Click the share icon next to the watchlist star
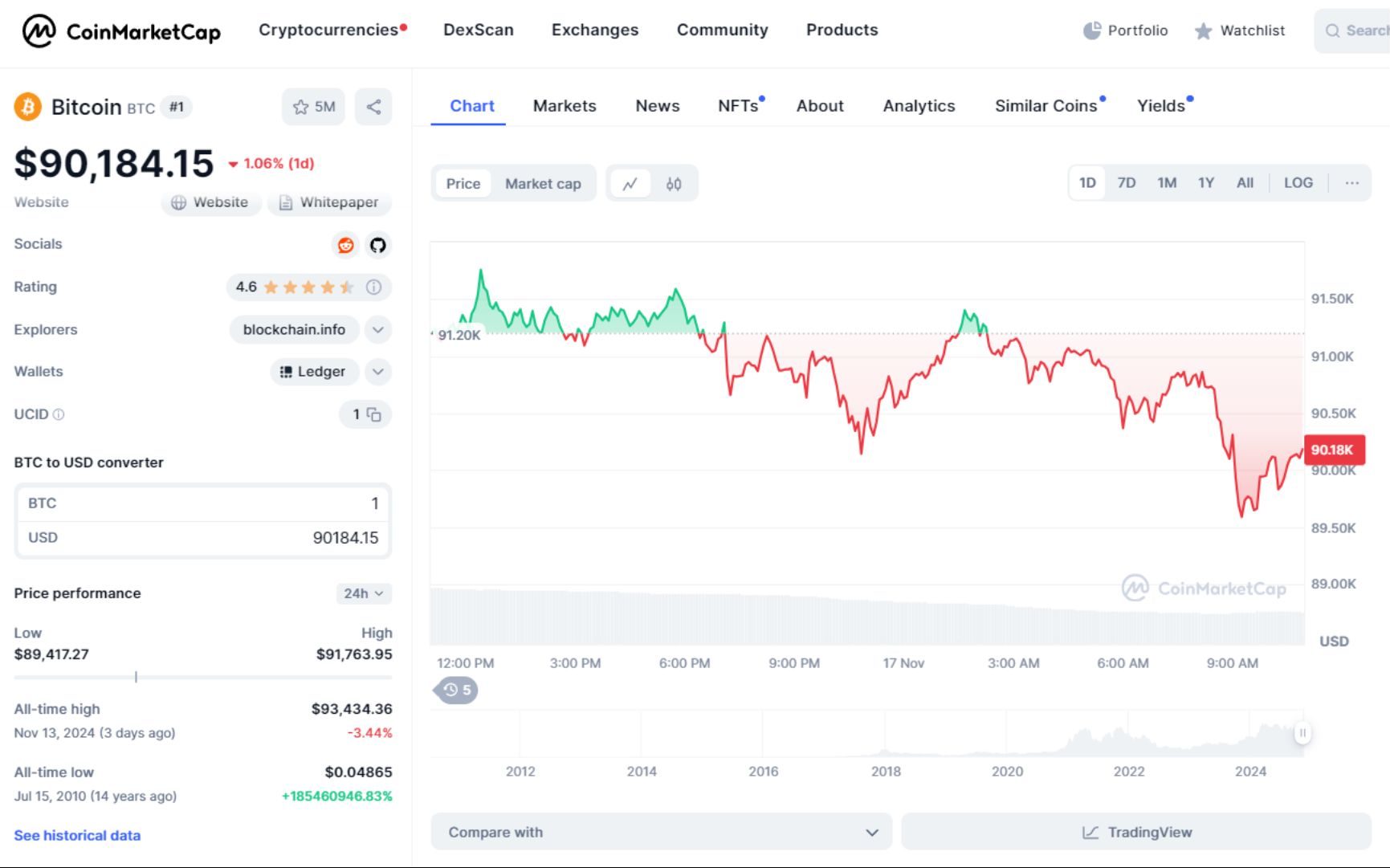Image resolution: width=1390 pixels, height=868 pixels. [373, 106]
